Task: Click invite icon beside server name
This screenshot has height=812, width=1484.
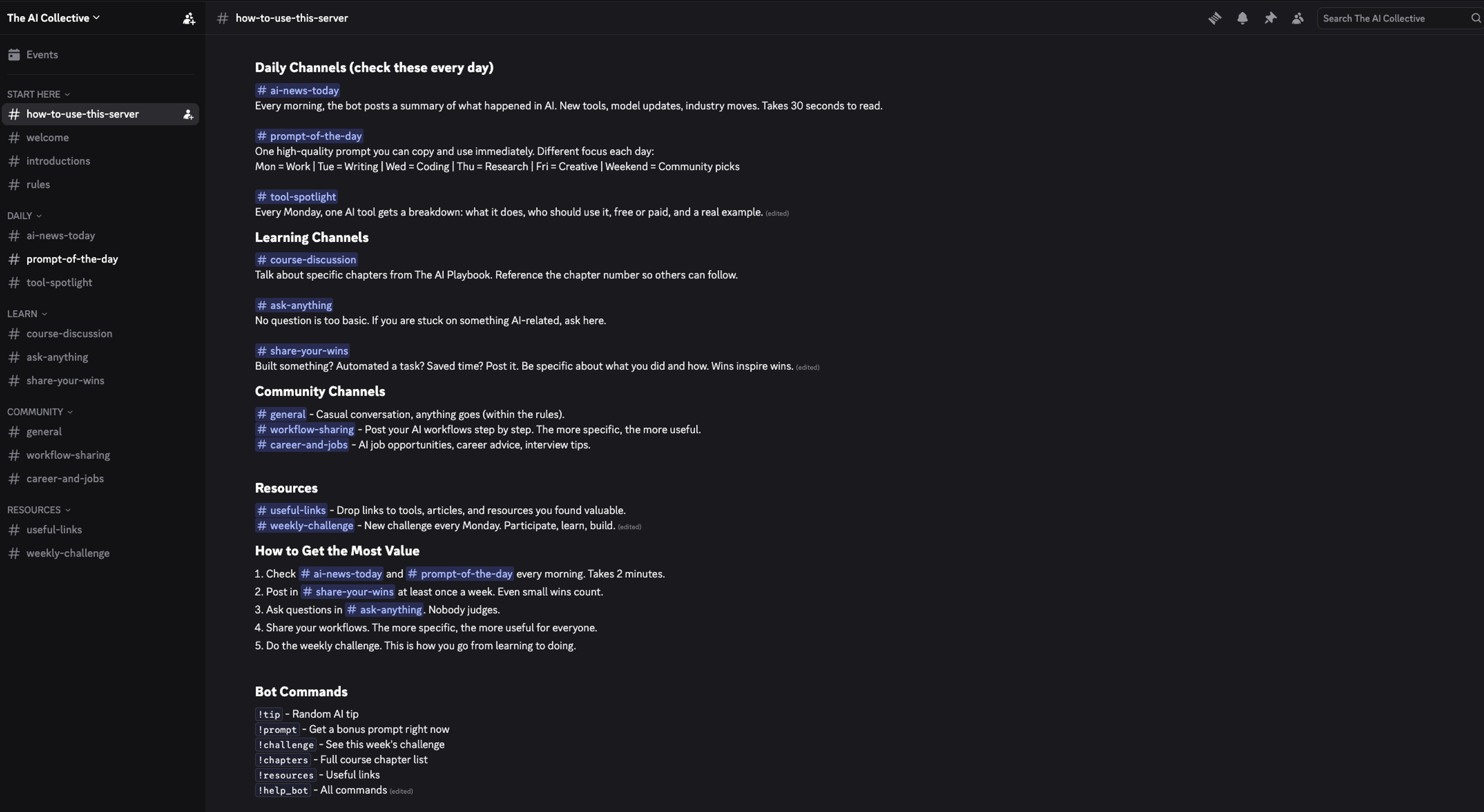Action: click(189, 19)
